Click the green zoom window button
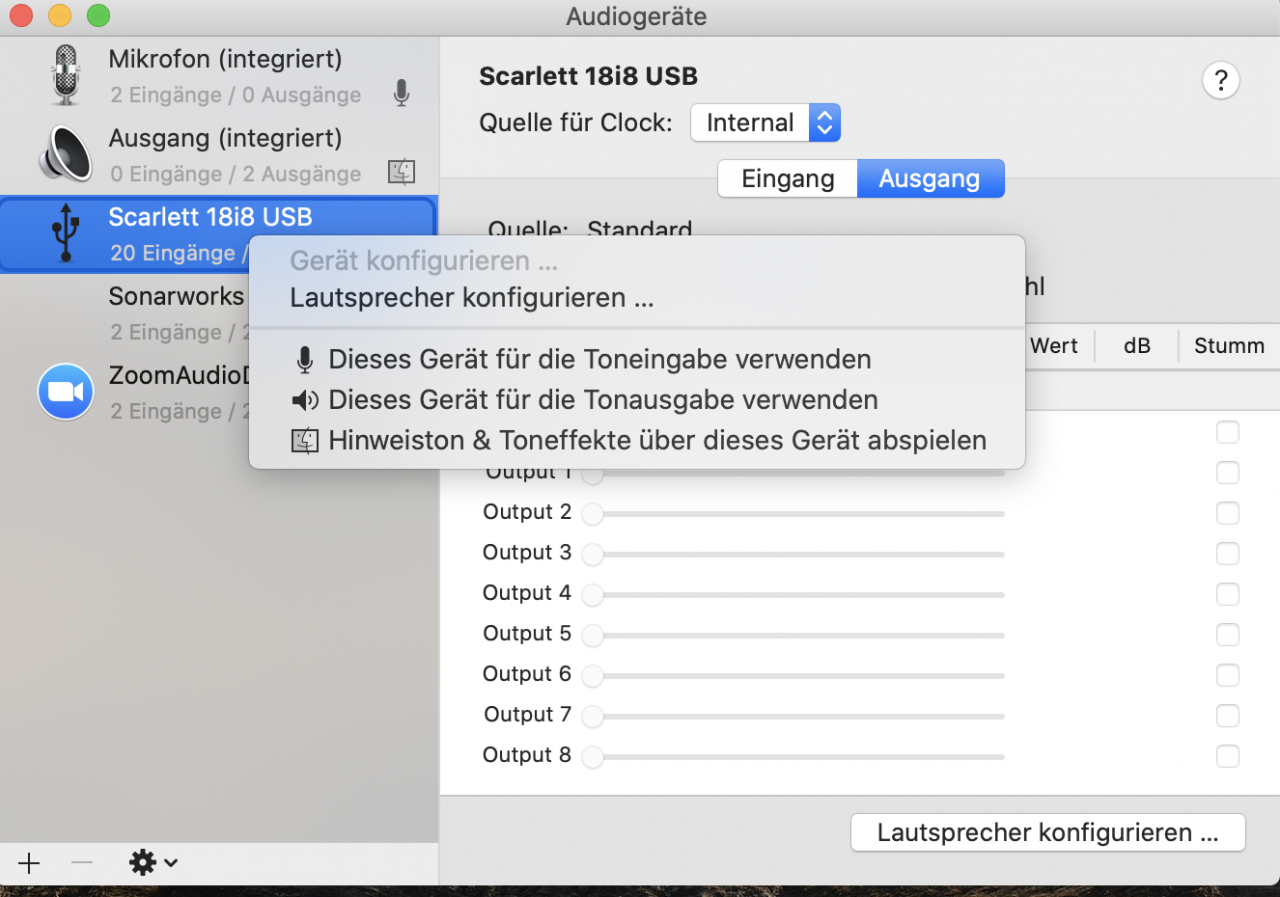The height and width of the screenshot is (897, 1280). [x=98, y=16]
